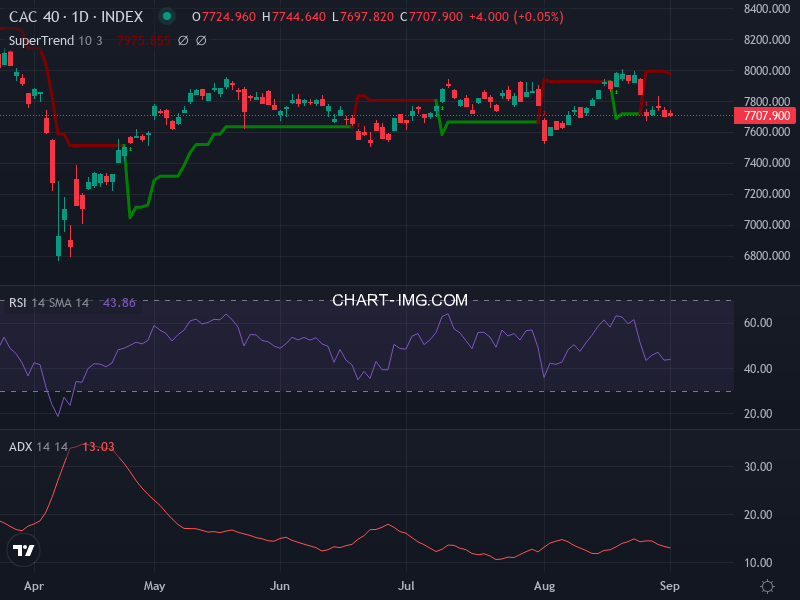The width and height of the screenshot is (800, 600).
Task: Click the open value O7724.960
Action: (224, 17)
